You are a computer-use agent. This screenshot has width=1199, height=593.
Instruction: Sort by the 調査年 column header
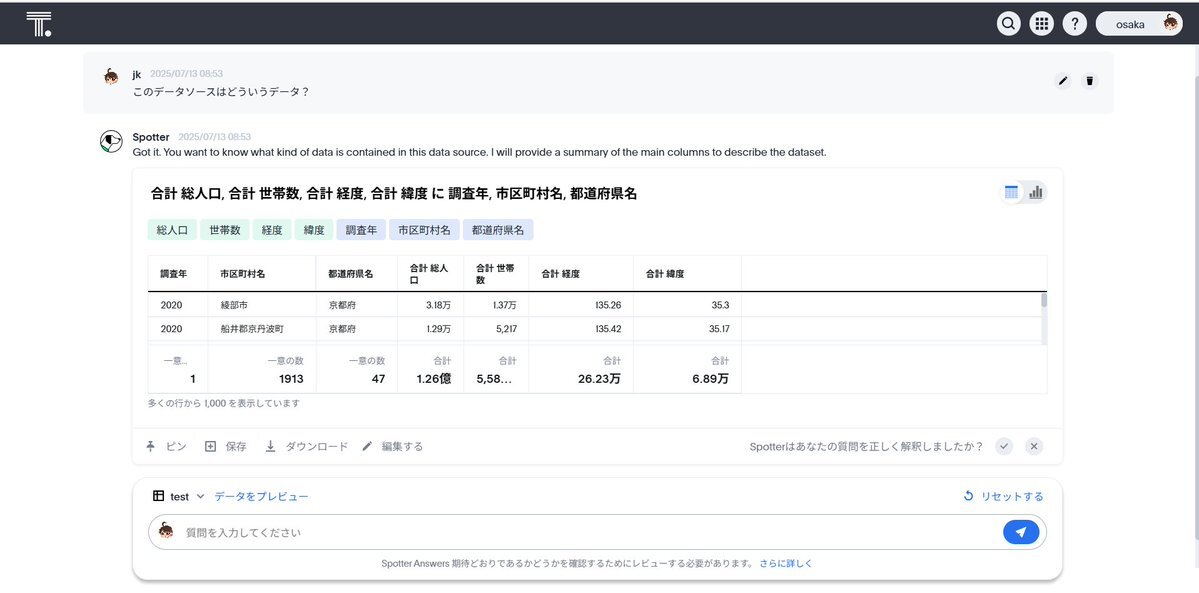[177, 274]
